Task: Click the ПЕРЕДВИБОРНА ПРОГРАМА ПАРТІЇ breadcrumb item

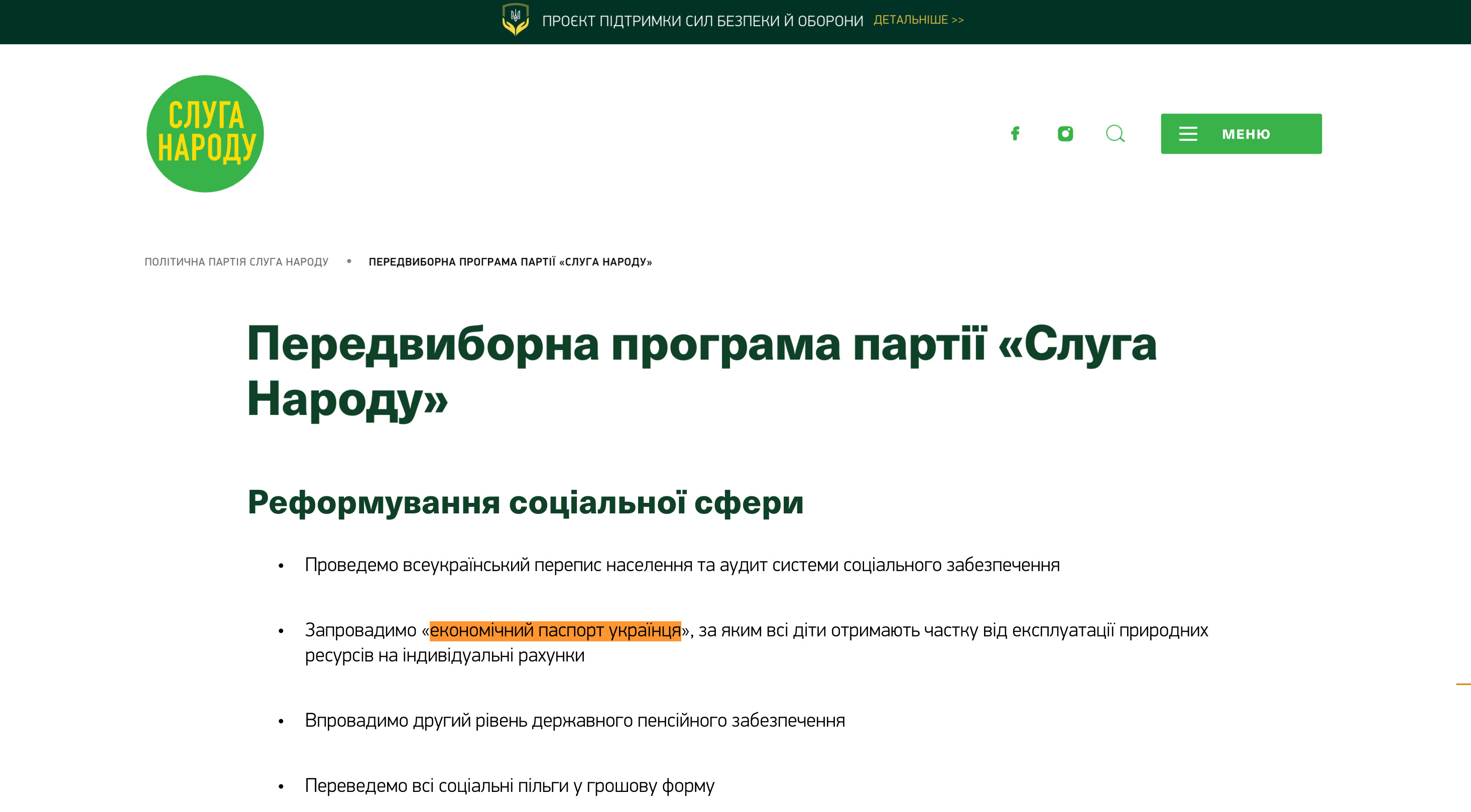Action: (510, 262)
